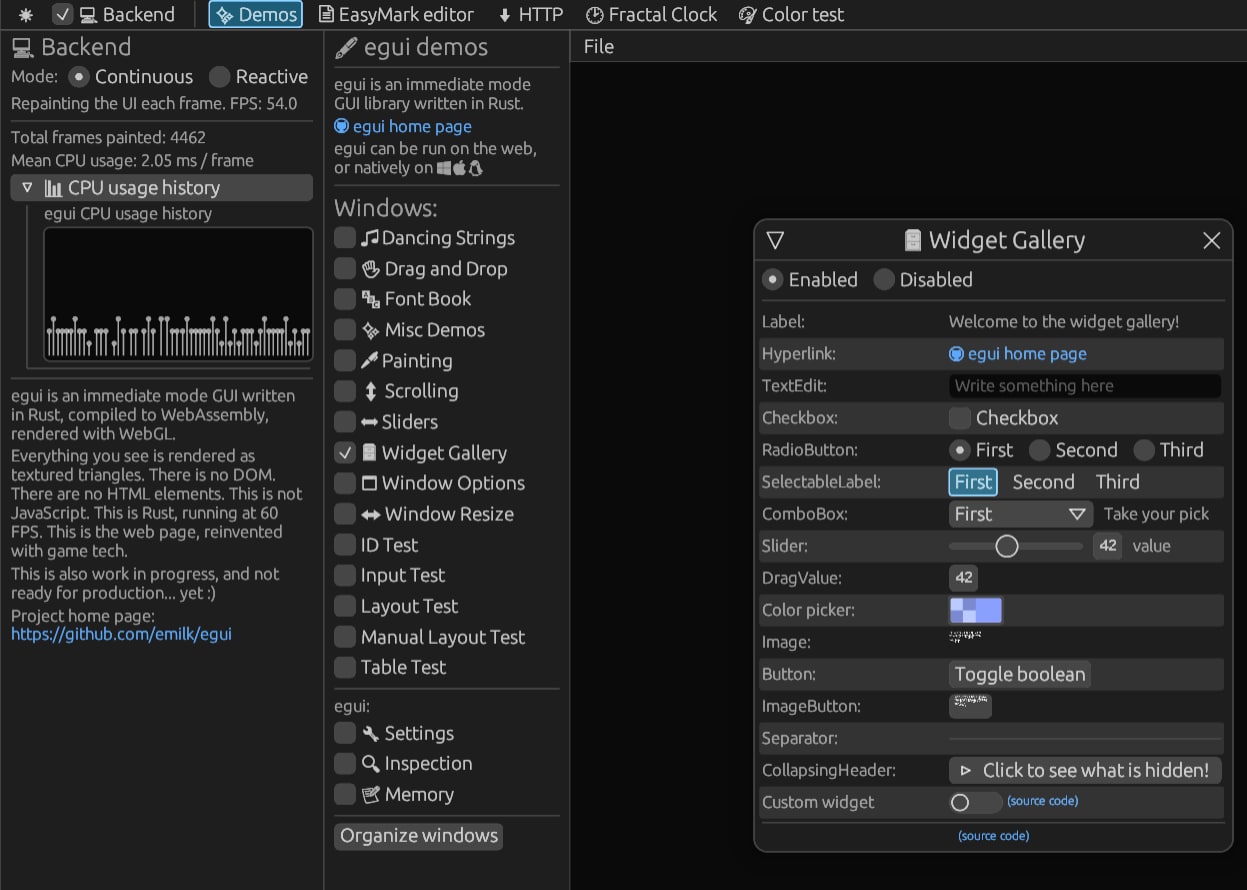Click the ImageButton widget

tap(970, 706)
